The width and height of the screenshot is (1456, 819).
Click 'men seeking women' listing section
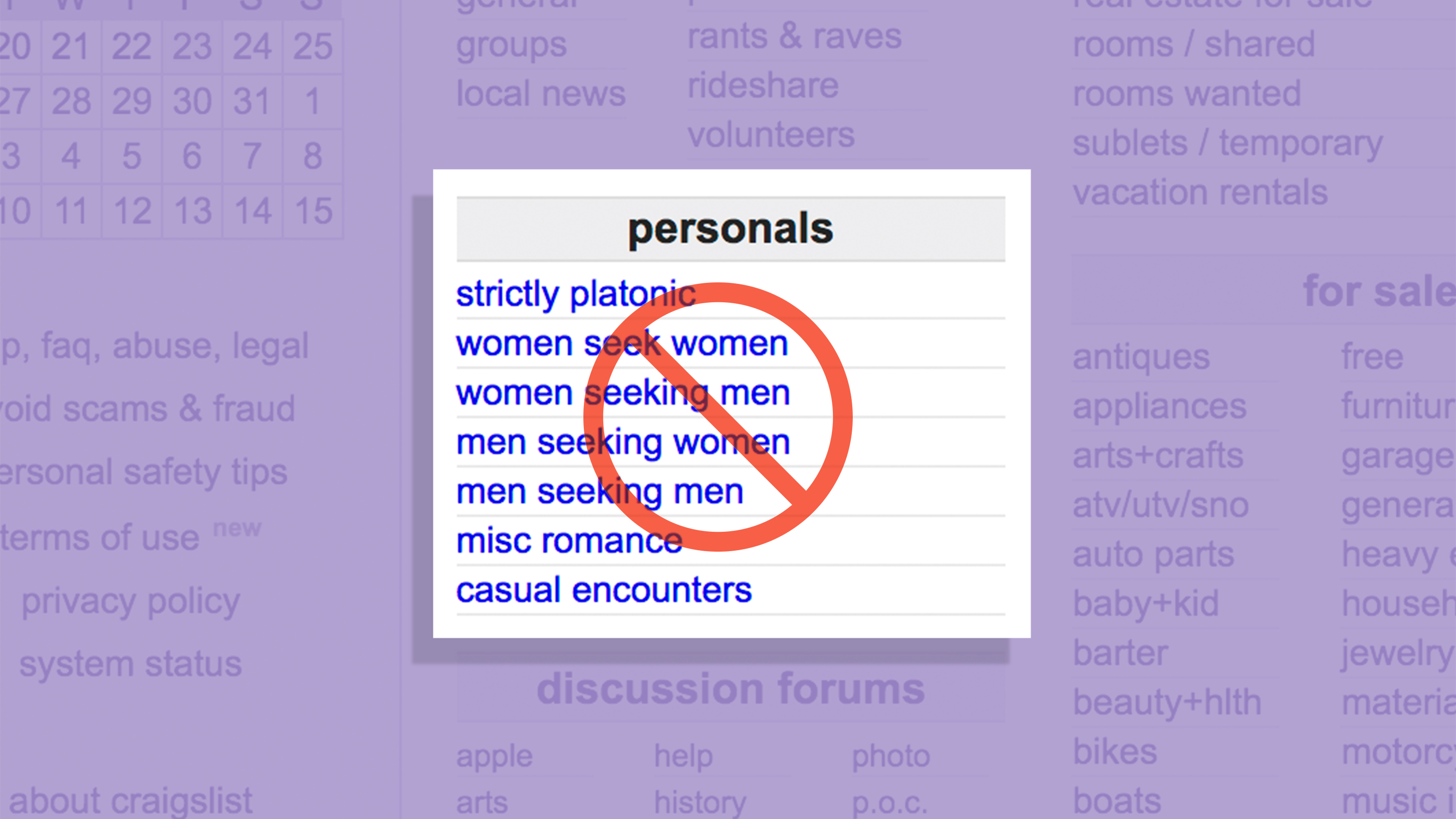coord(623,441)
